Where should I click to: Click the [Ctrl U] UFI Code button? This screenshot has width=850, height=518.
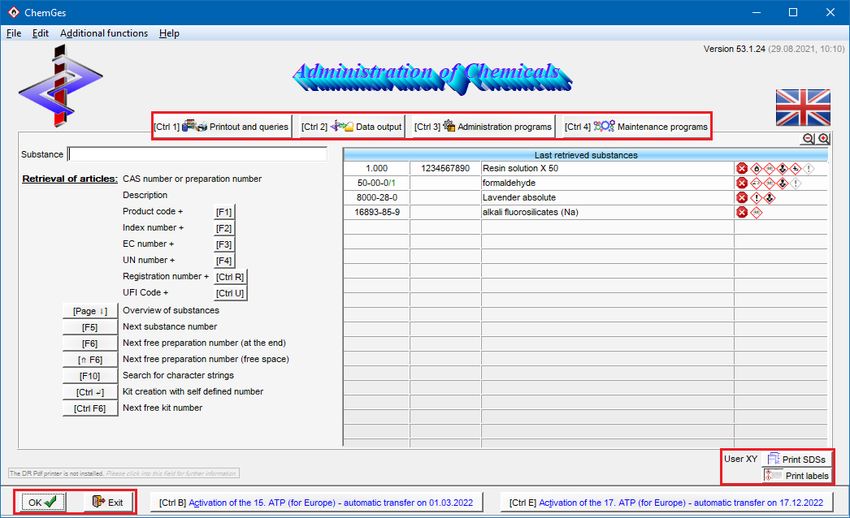click(230, 293)
